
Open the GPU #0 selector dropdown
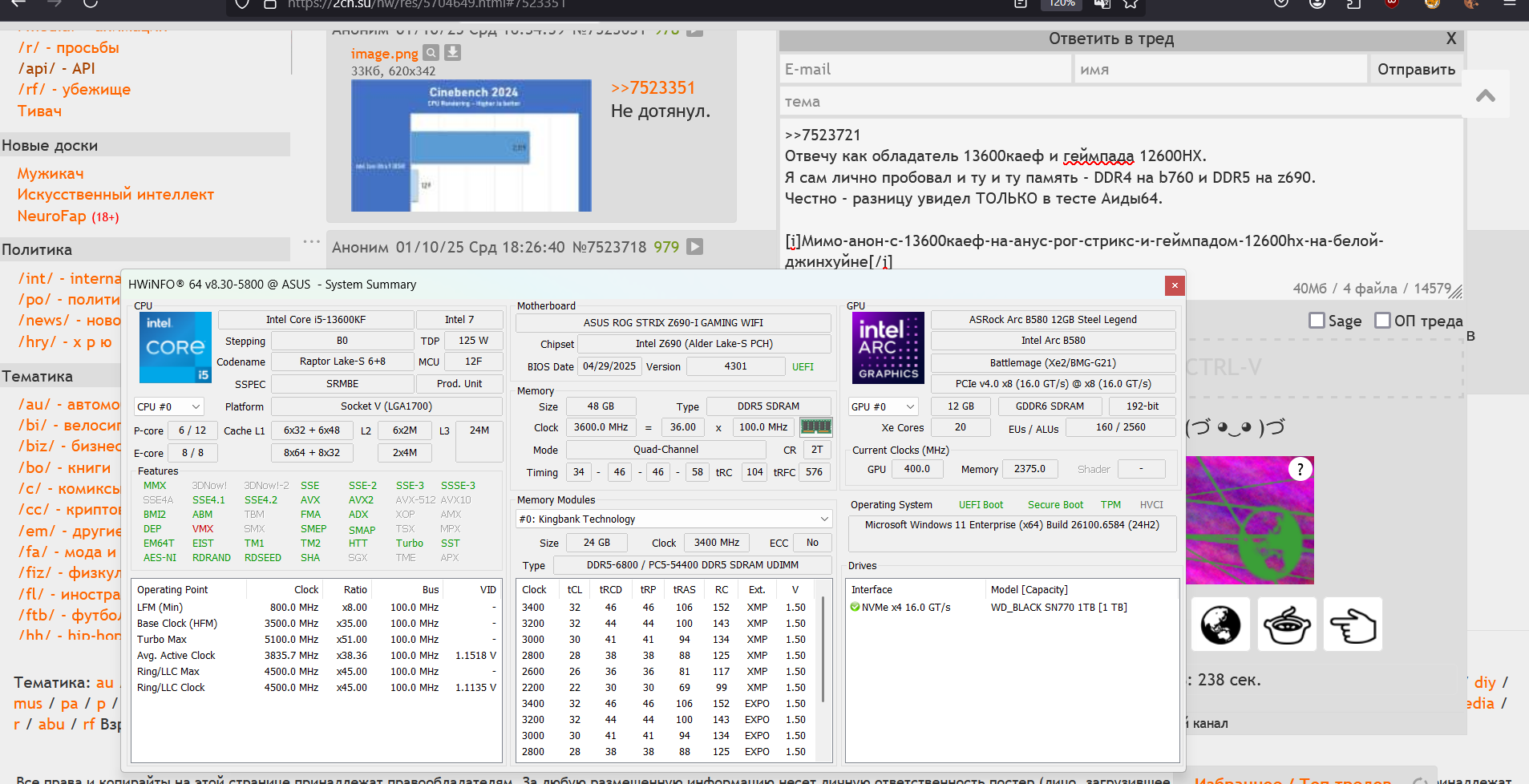click(883, 406)
